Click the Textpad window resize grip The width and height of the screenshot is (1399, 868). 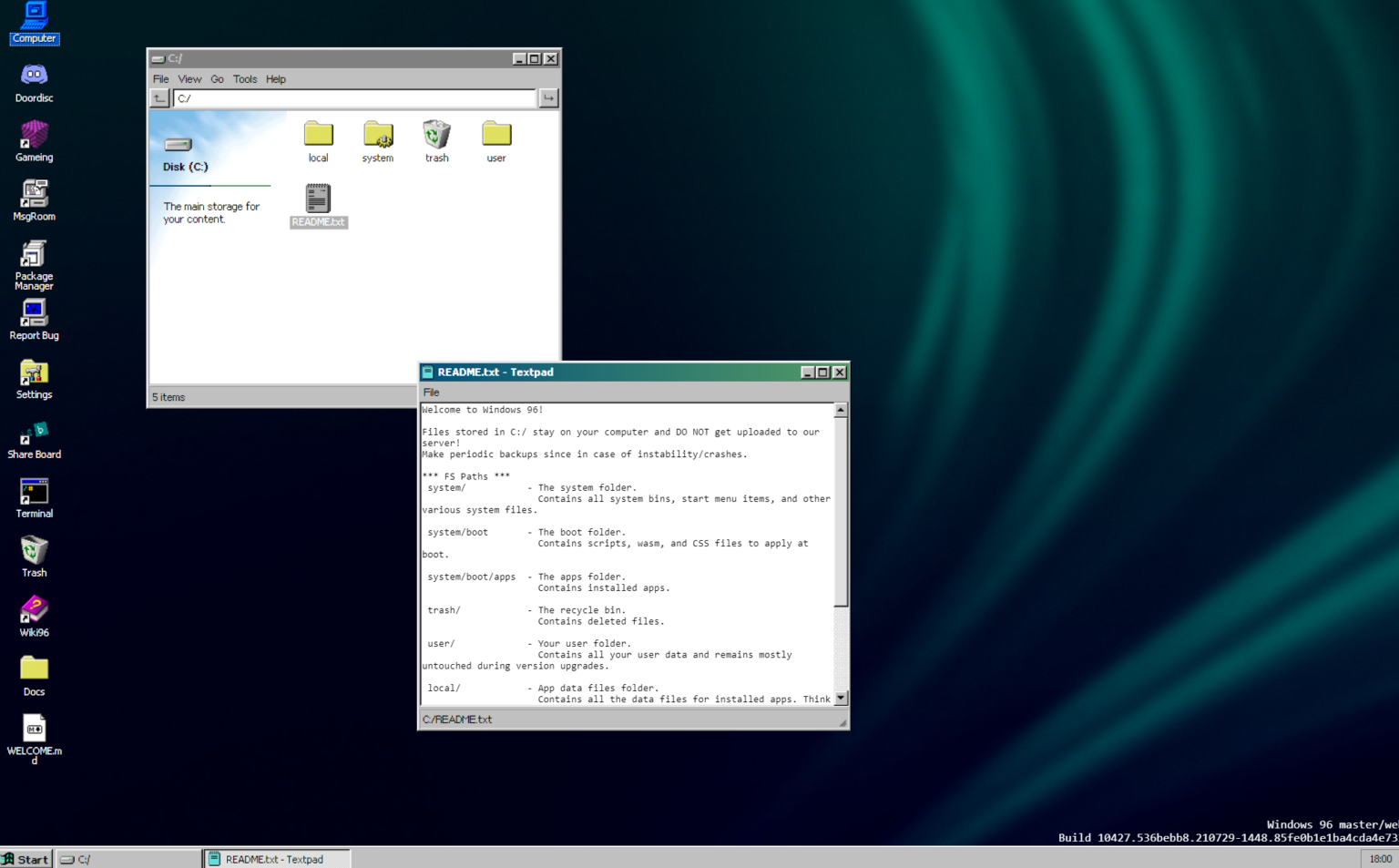[x=842, y=722]
